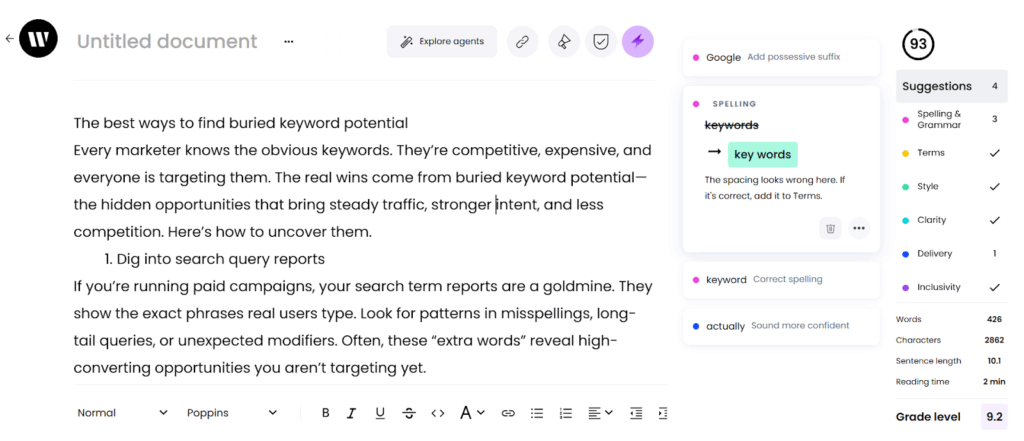Accept the 'key words' replacement suggestion

[x=762, y=155]
